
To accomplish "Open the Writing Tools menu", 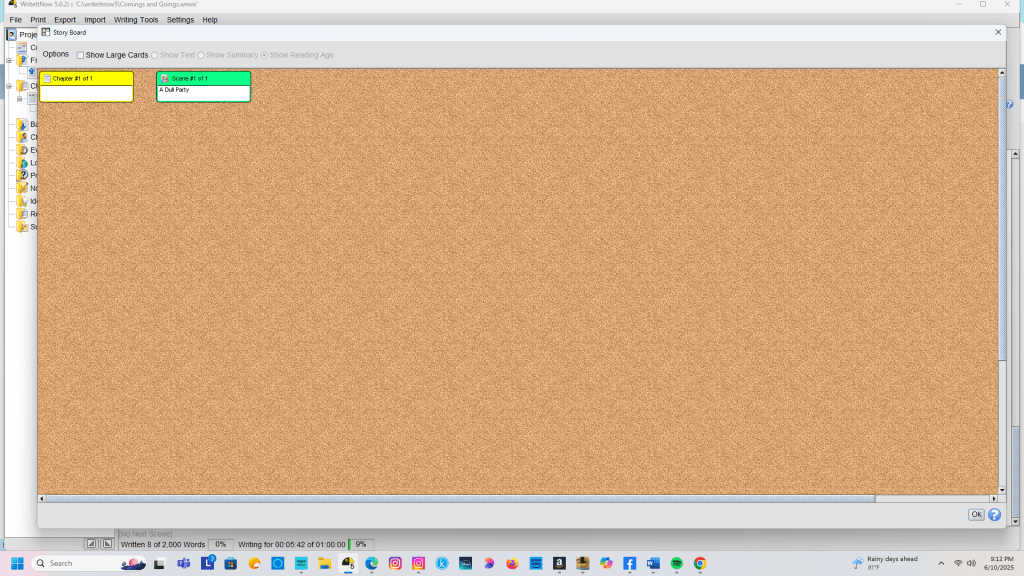I will pos(135,20).
